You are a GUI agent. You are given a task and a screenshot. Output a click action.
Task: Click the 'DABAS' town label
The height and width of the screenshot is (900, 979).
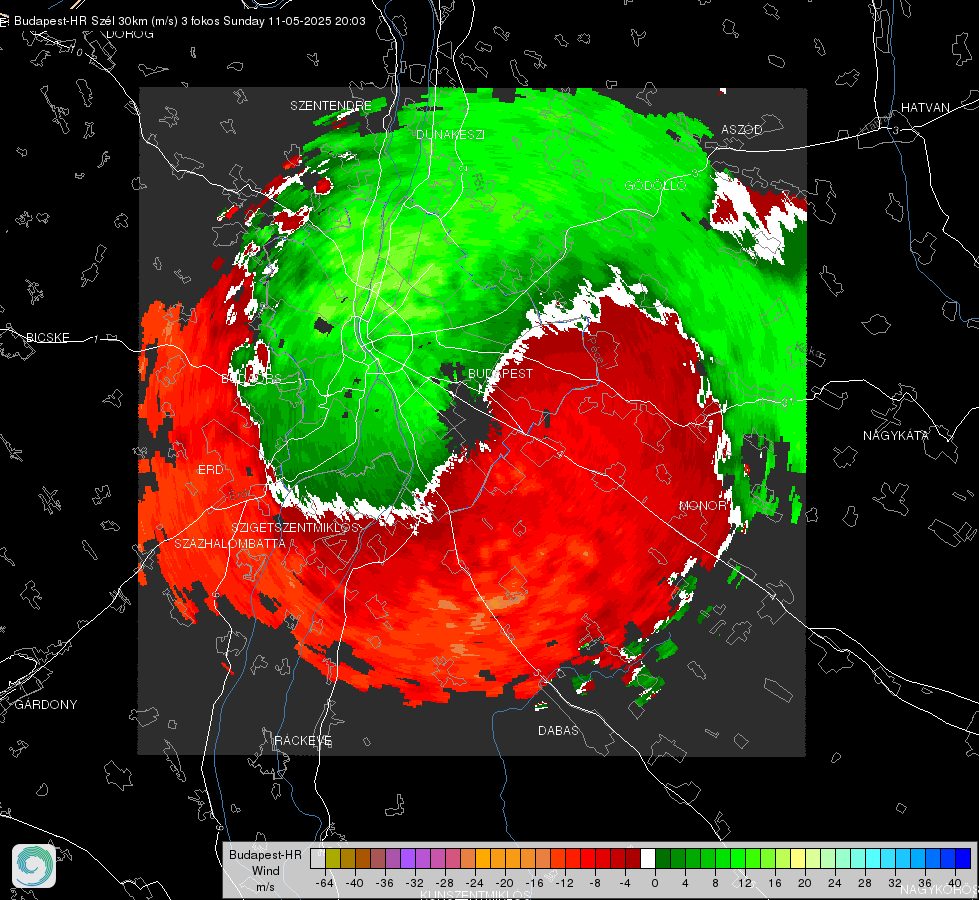pyautogui.click(x=559, y=730)
